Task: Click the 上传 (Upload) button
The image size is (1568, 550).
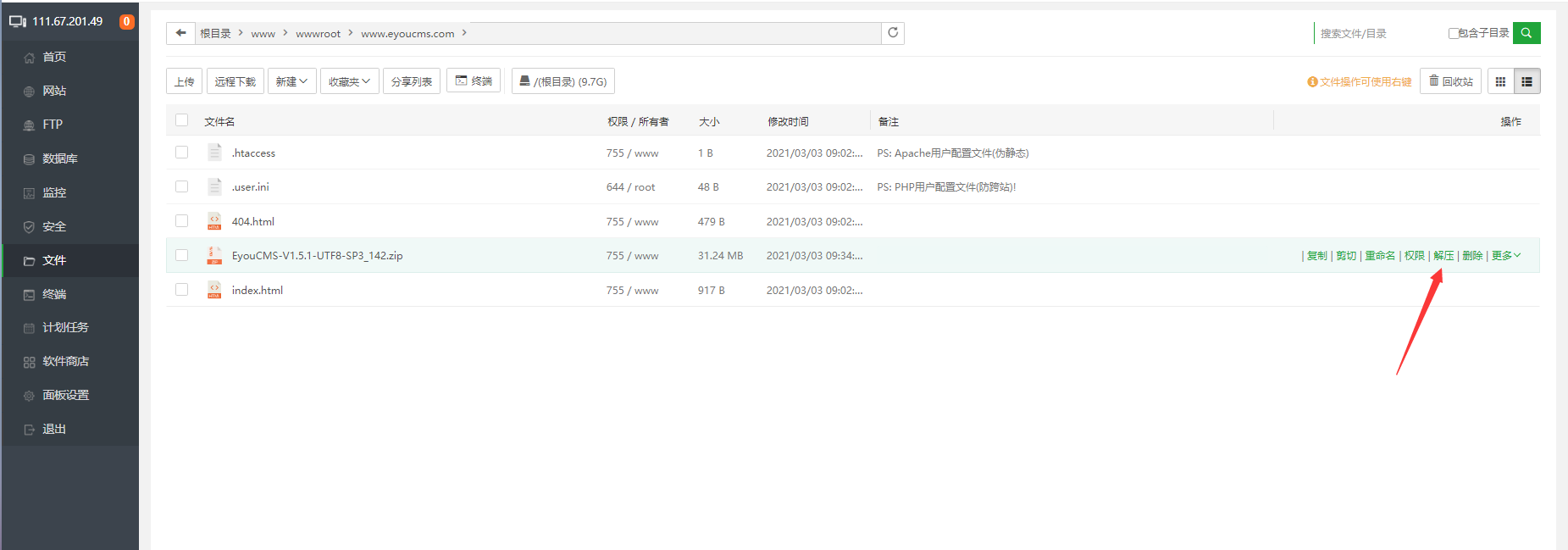Action: (x=184, y=81)
